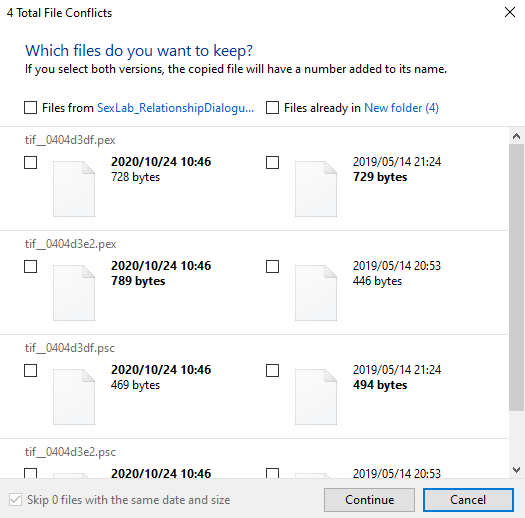Viewport: 525px width, 518px height.
Task: Open the SexLab_RelationshipDialogu... source folder link
Action: pos(175,108)
